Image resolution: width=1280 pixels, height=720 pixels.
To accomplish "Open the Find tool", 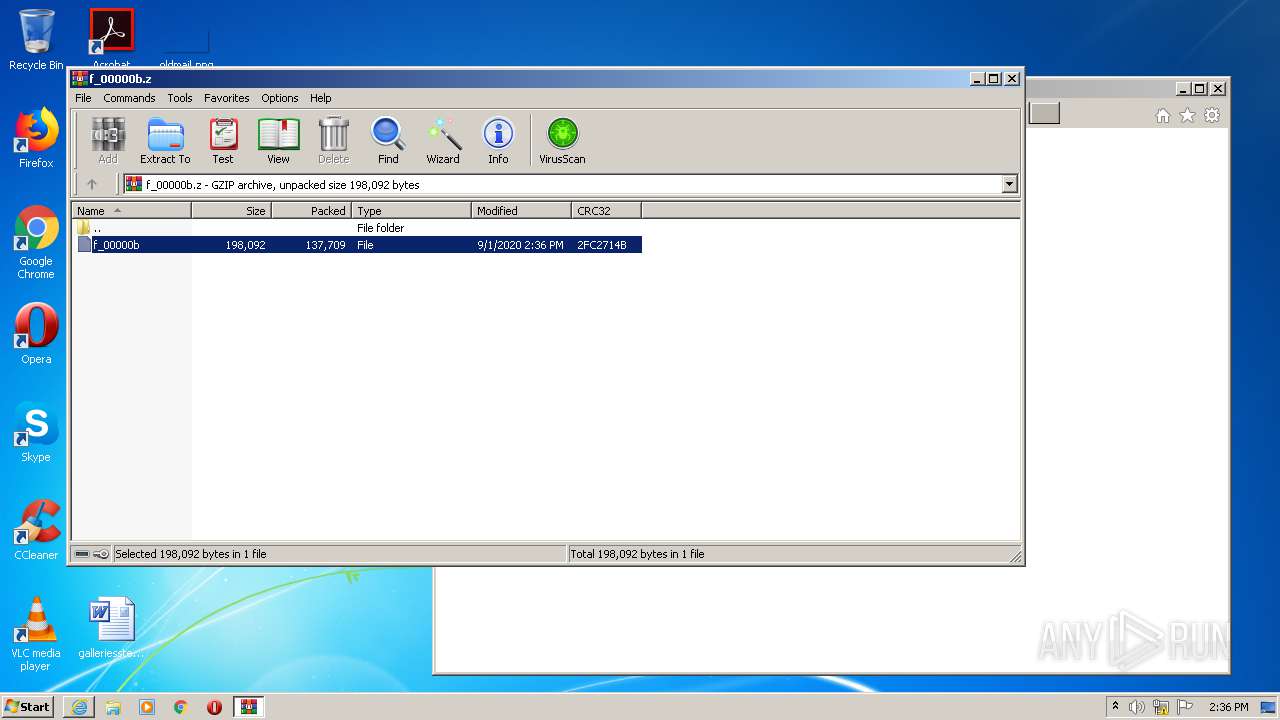I will [388, 141].
